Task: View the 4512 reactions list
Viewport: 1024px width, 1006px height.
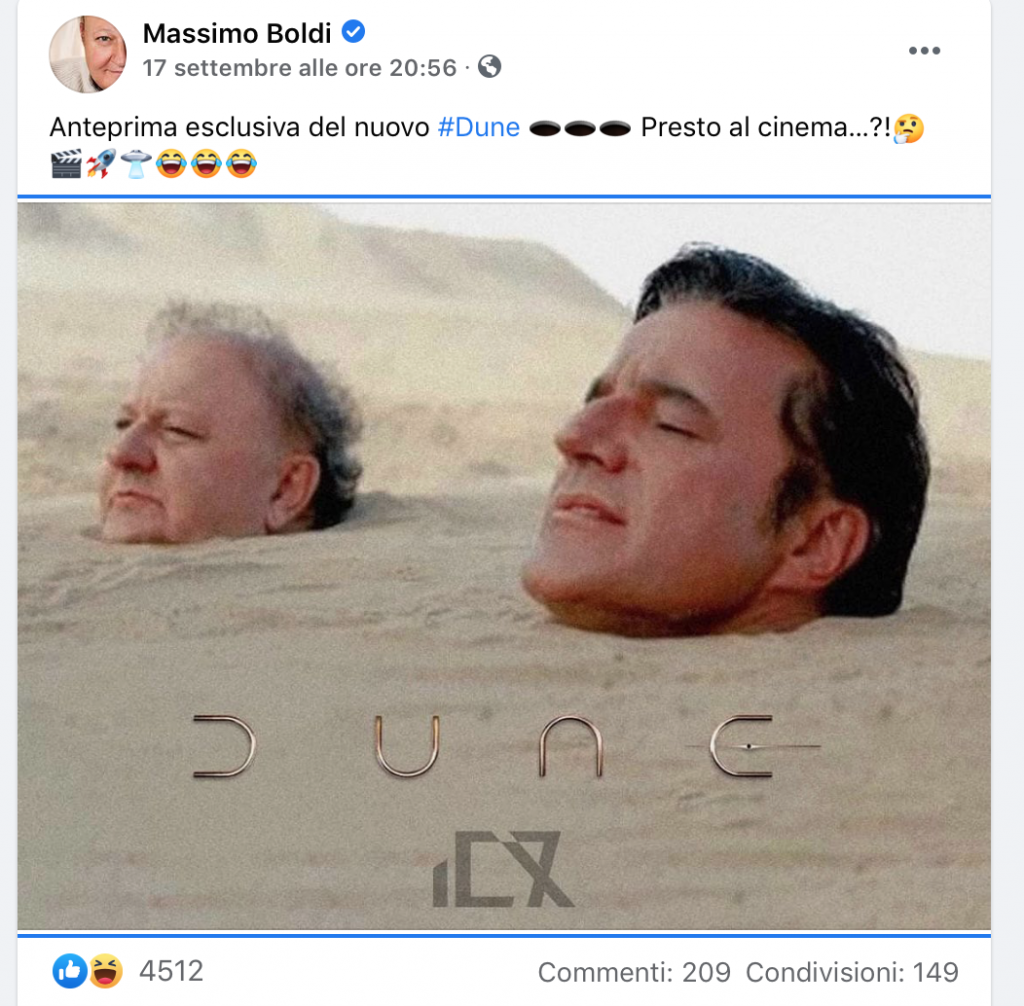Action: click(x=171, y=971)
